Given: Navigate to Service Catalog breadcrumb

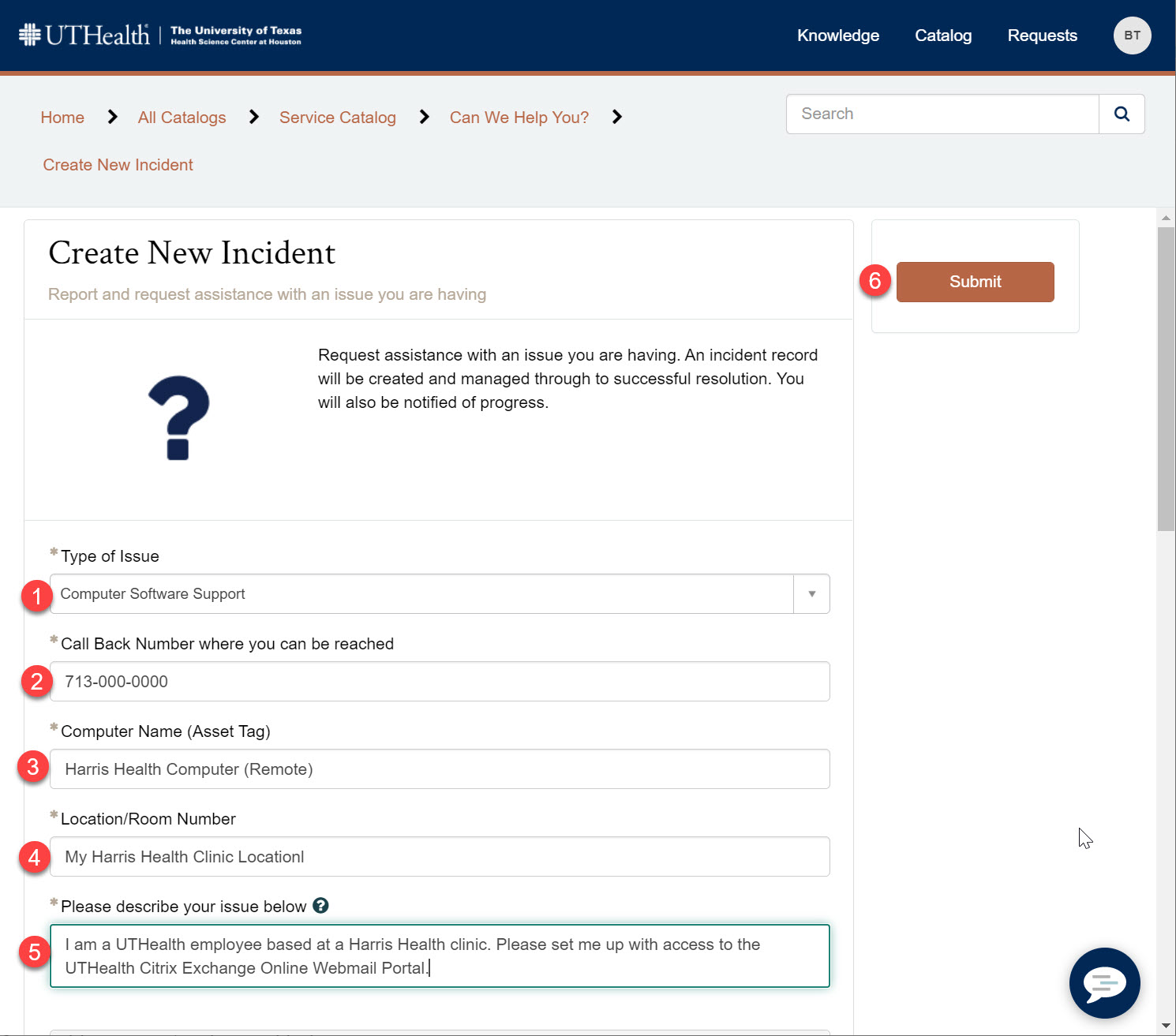Looking at the screenshot, I should [x=337, y=118].
